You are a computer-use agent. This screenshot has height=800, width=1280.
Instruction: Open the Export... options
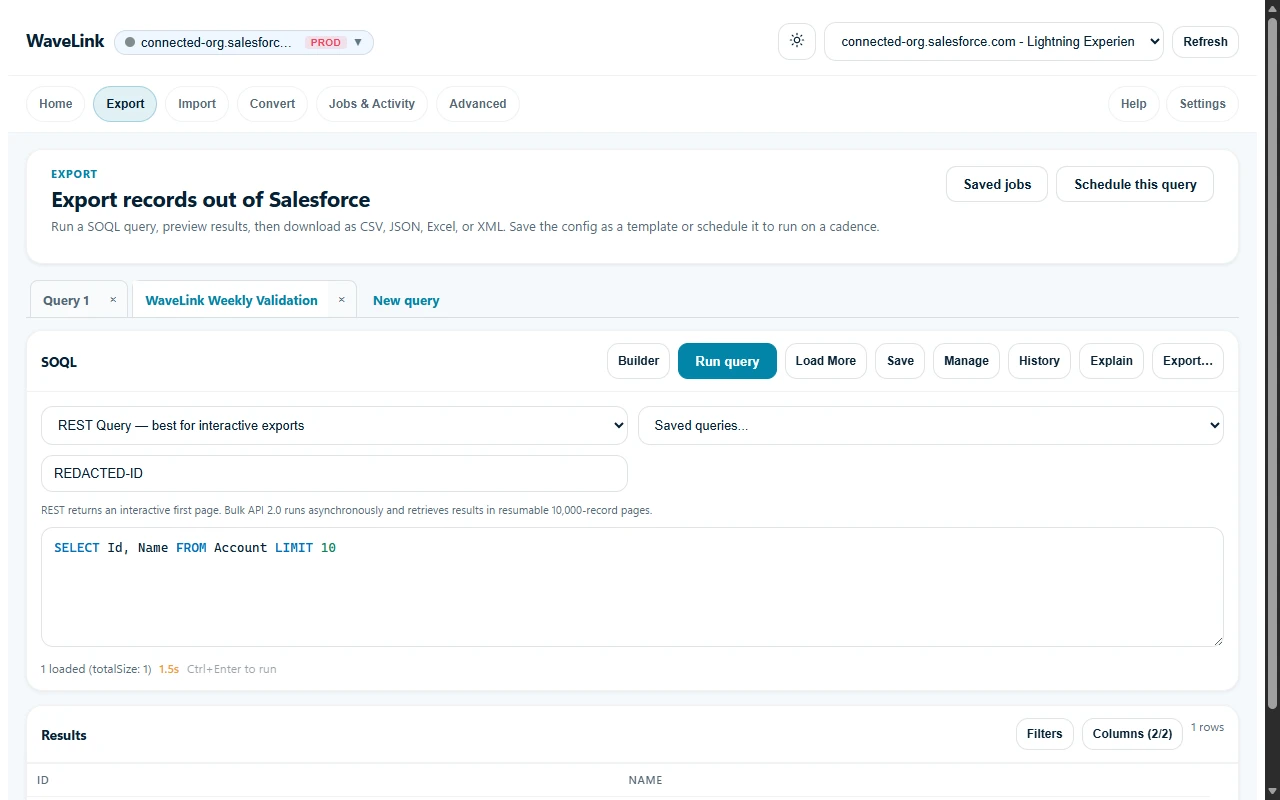tap(1188, 361)
